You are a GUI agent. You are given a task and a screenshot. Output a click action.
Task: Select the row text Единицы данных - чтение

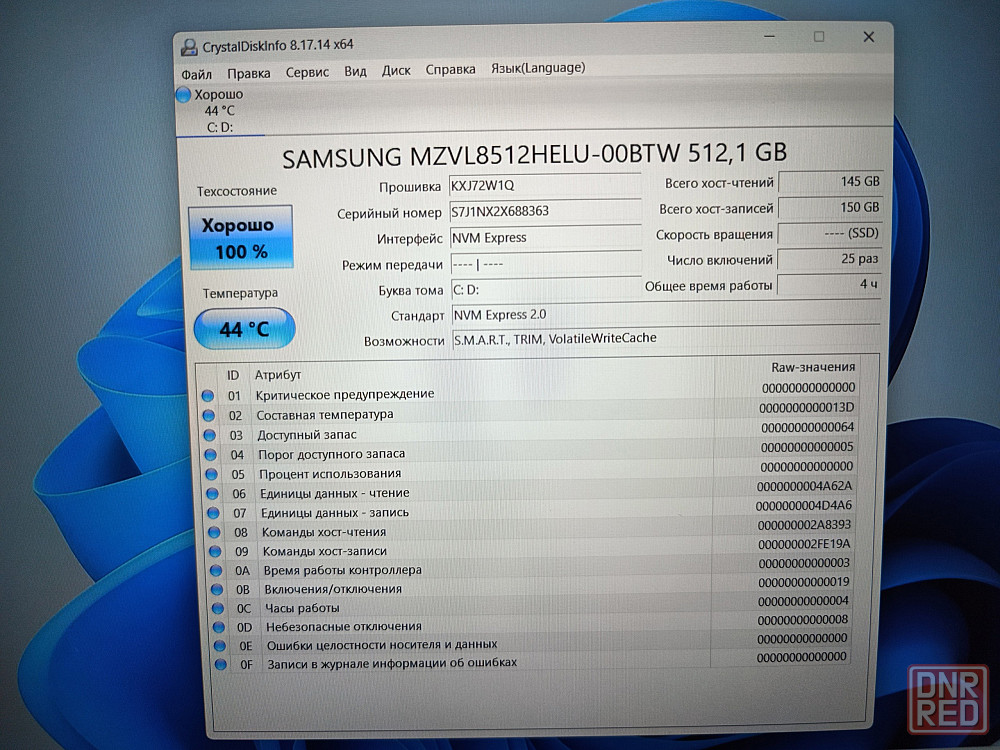click(335, 494)
